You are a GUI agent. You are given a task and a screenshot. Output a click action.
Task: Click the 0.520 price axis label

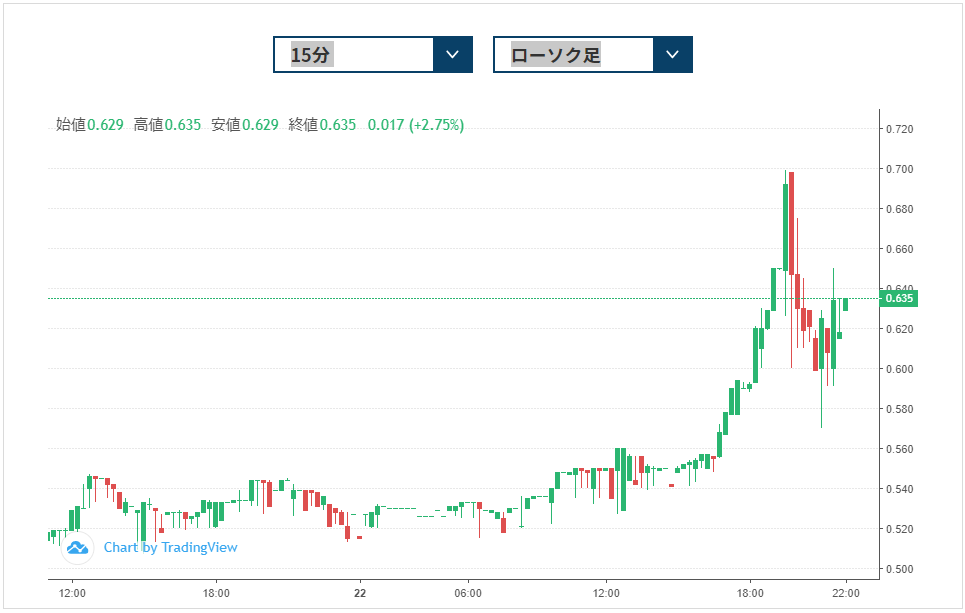(x=899, y=529)
